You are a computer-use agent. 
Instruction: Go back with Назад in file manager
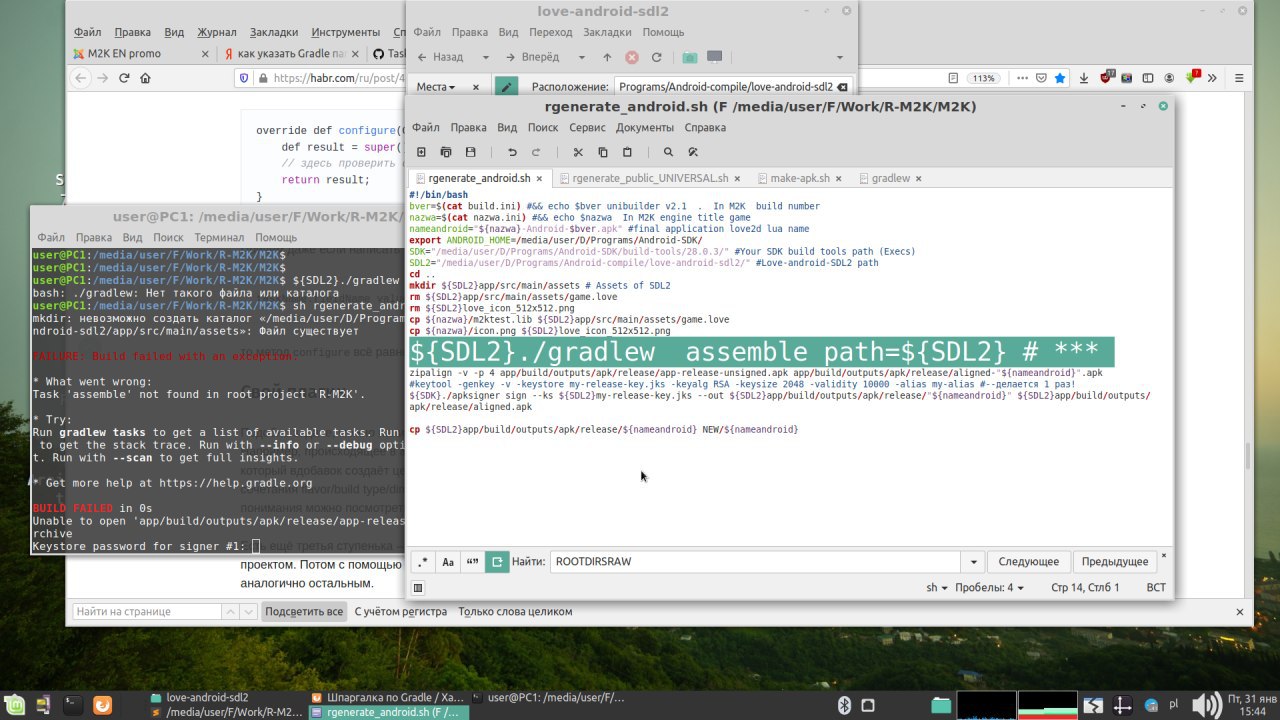[440, 57]
